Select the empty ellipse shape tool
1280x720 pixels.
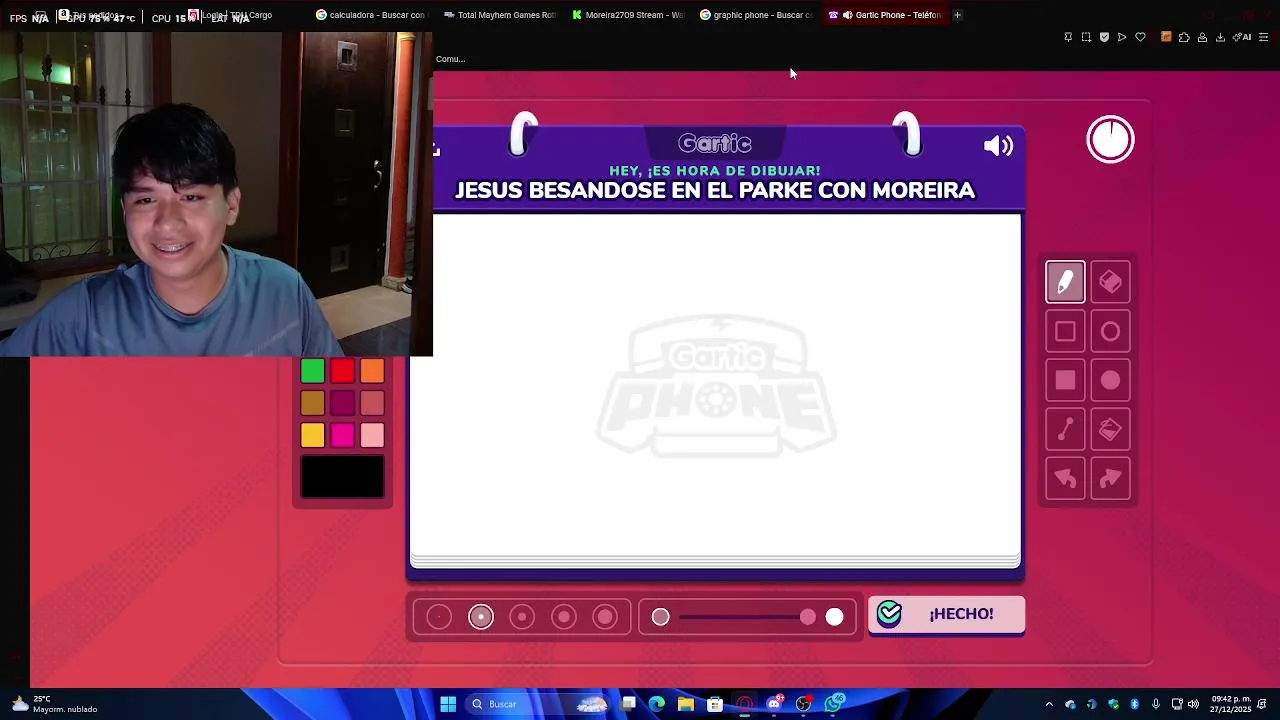pyautogui.click(x=1110, y=331)
